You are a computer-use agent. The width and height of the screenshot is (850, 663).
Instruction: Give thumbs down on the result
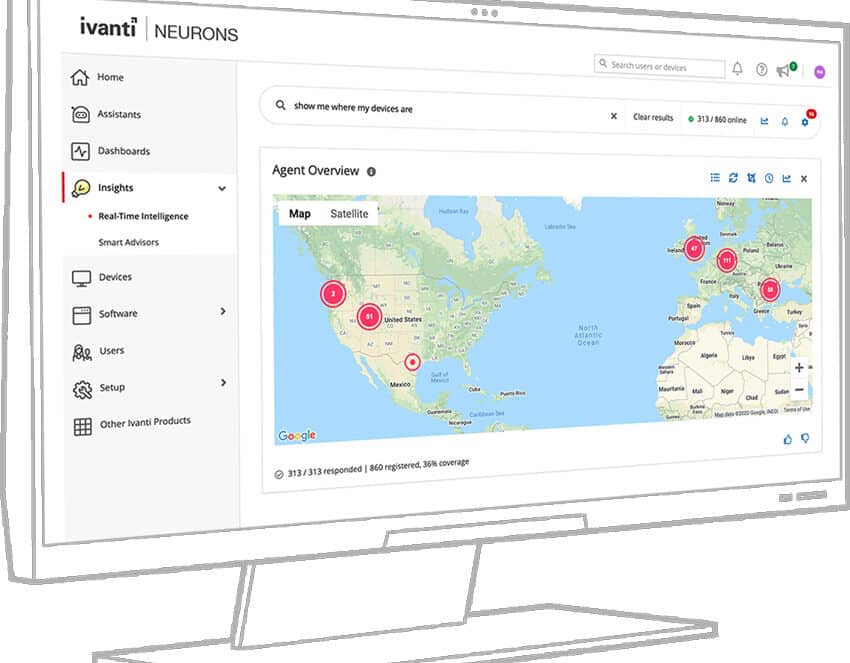[x=806, y=438]
